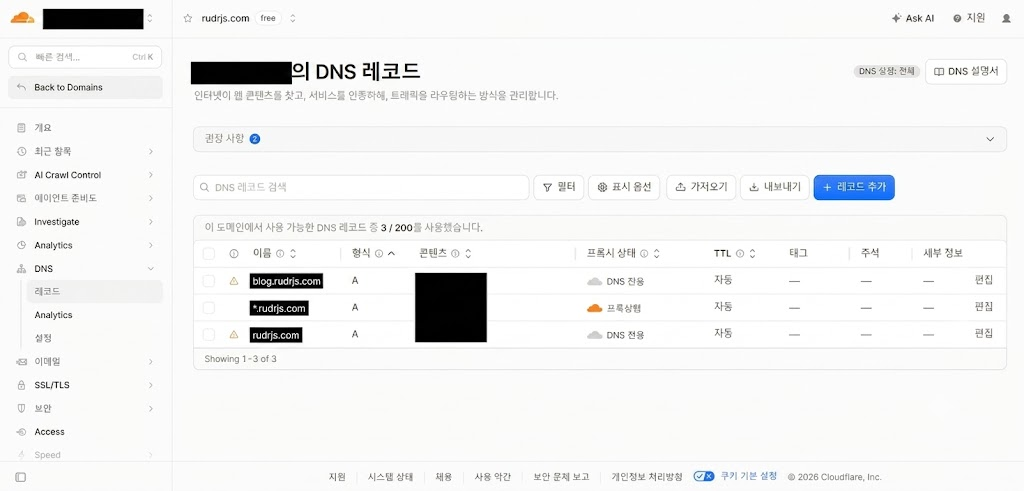The image size is (1024, 491).
Task: Click the 레코드 추가 button
Action: (x=854, y=187)
